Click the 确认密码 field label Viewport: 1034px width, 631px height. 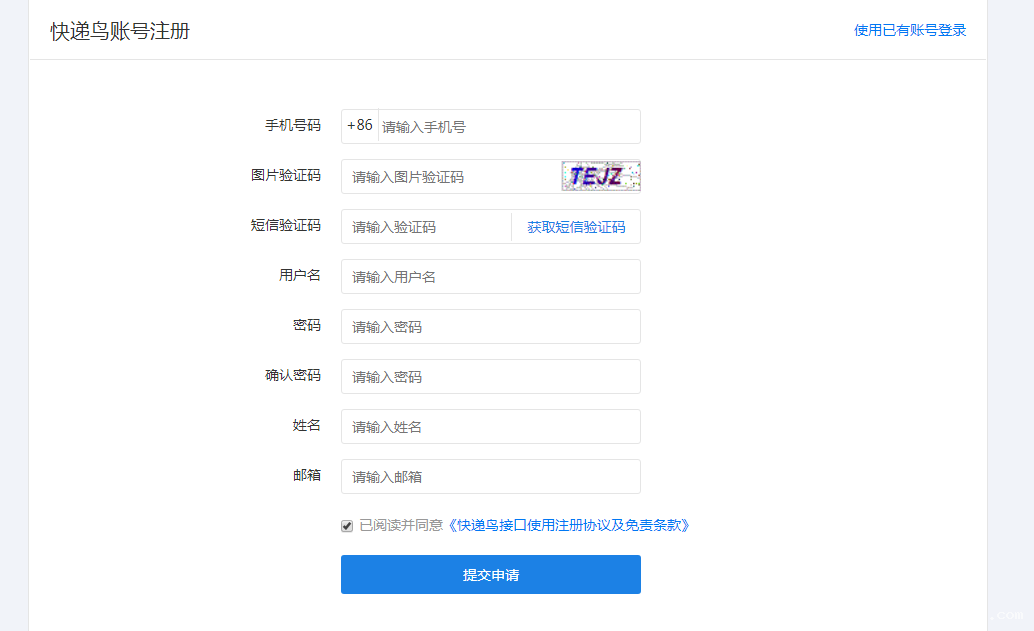pyautogui.click(x=293, y=376)
